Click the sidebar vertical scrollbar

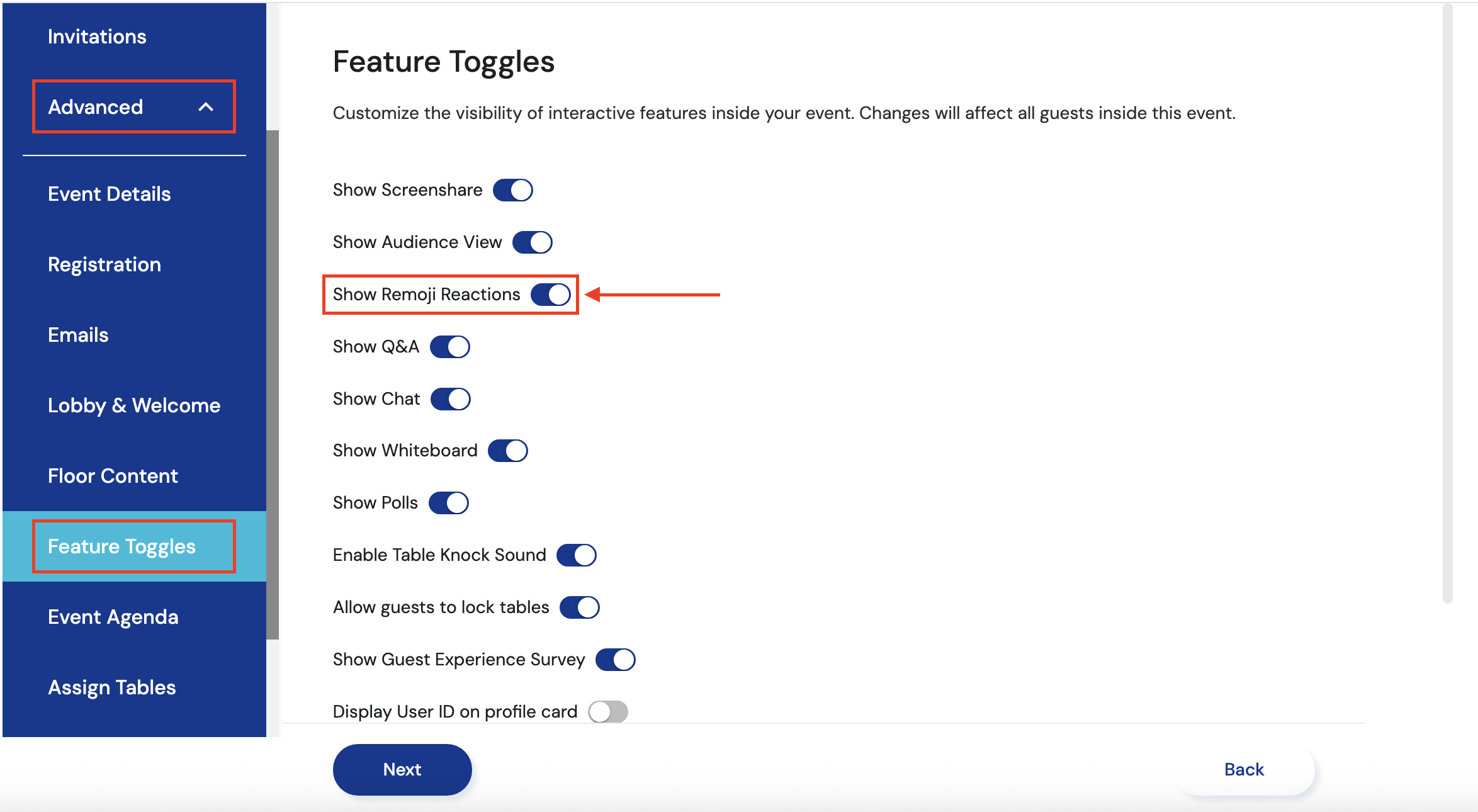(x=273, y=384)
